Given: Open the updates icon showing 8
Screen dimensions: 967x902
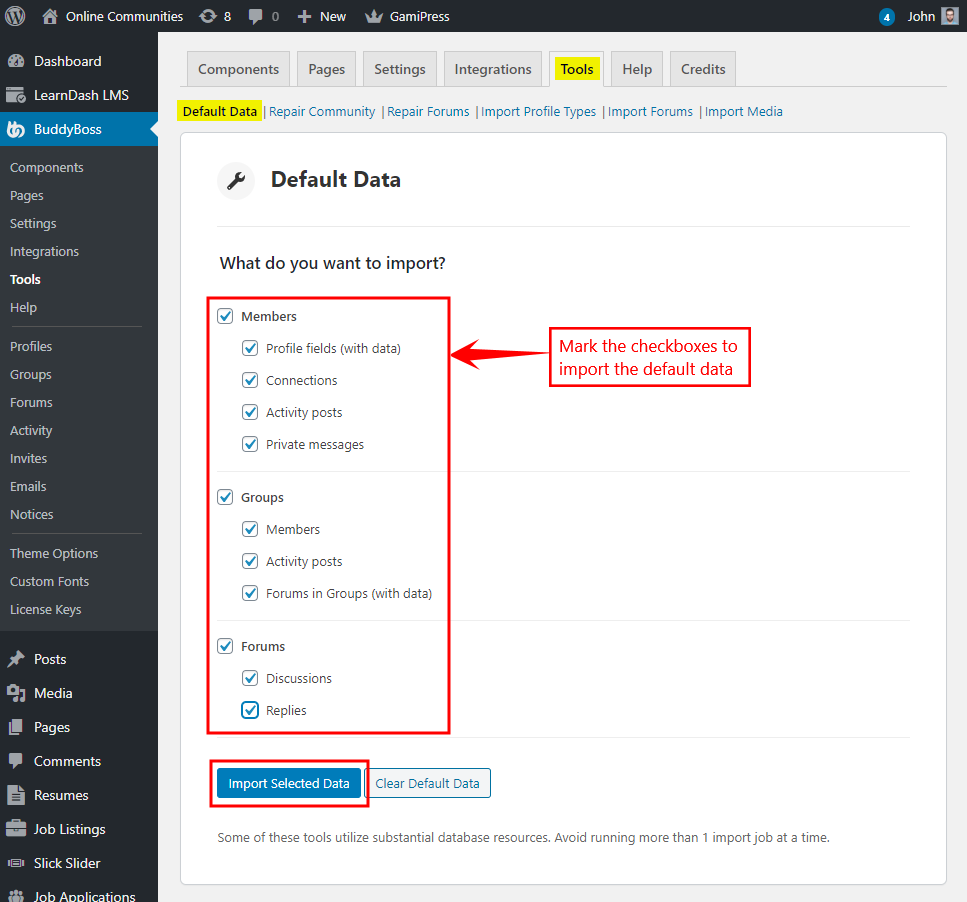Looking at the screenshot, I should point(207,16).
